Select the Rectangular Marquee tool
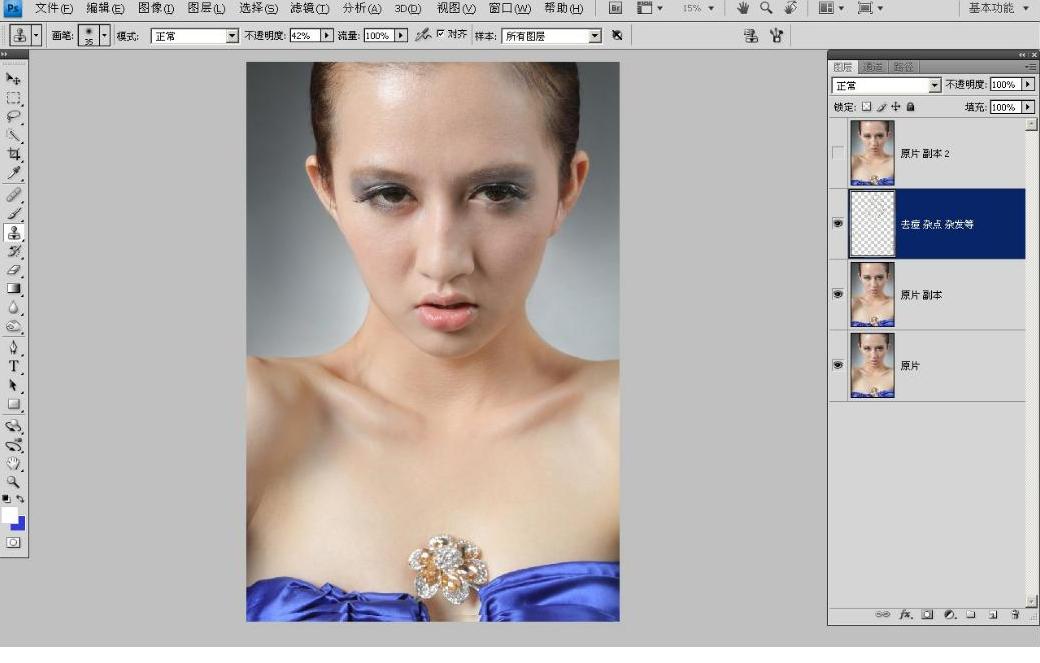 [13, 98]
